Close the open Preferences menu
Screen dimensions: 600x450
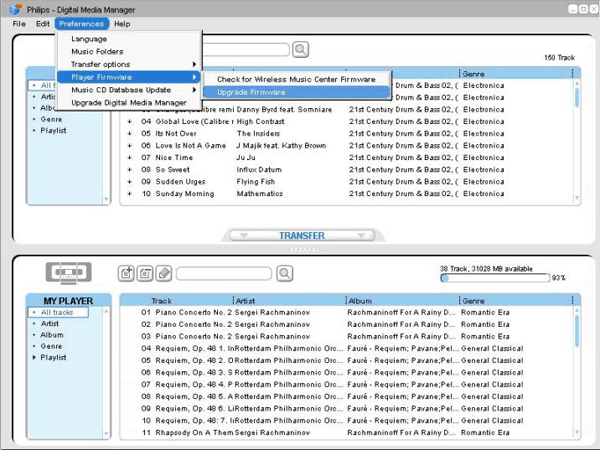[82, 24]
